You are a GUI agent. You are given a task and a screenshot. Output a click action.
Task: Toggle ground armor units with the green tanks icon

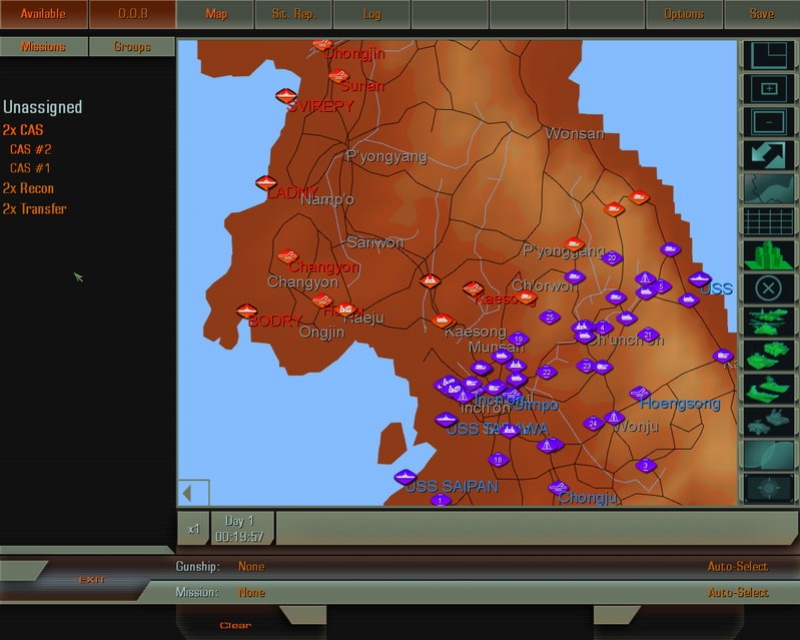pyautogui.click(x=768, y=355)
